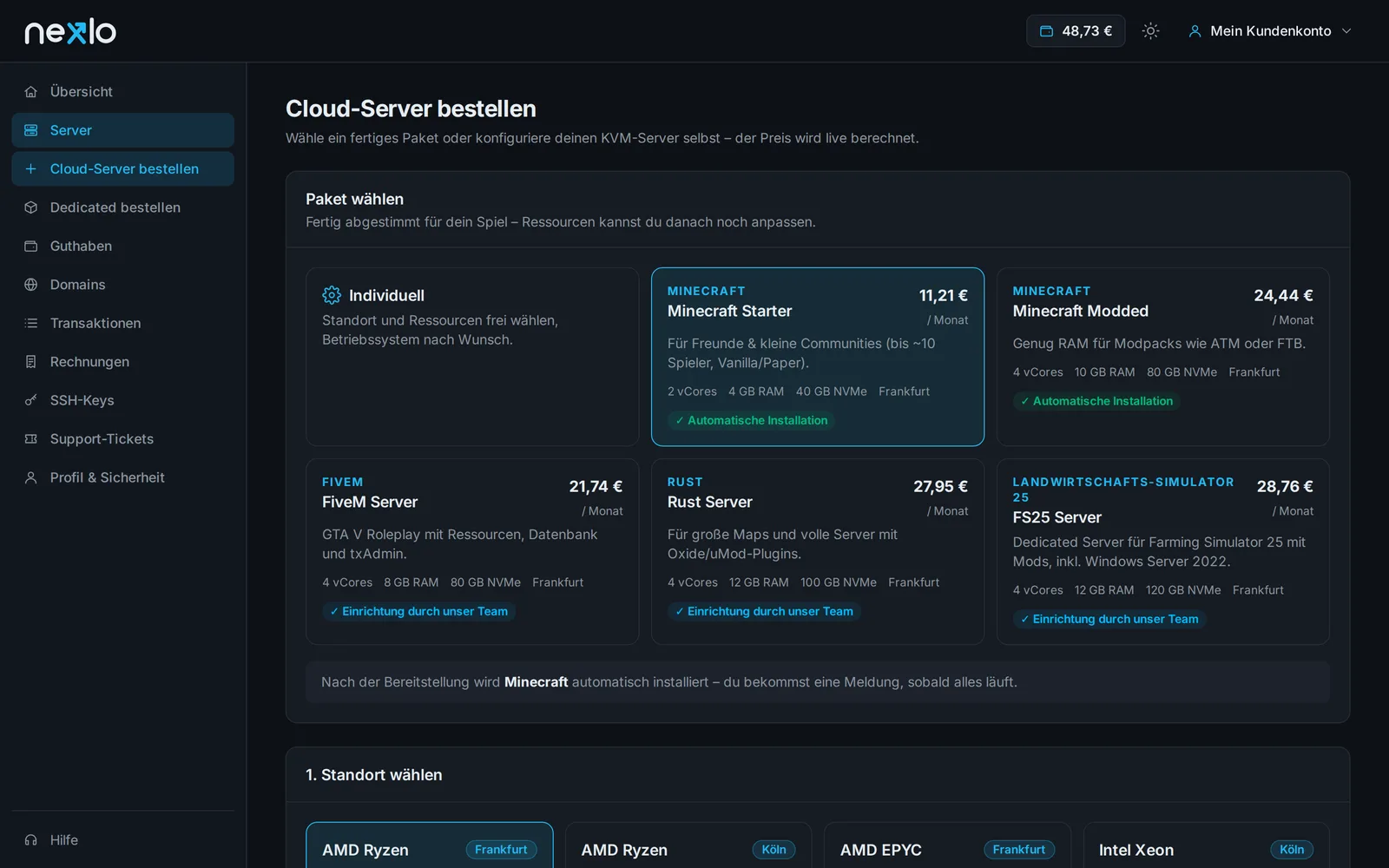Screen dimensions: 1389x868
Task: Pick the Rust Server package
Action: click(x=818, y=552)
